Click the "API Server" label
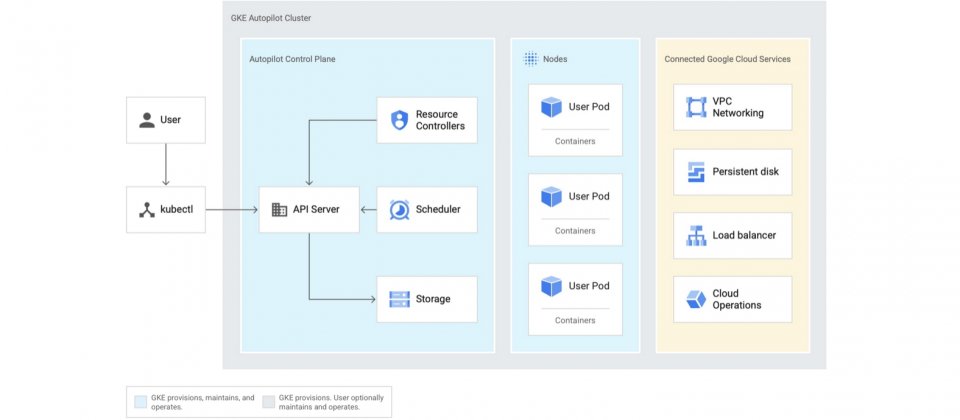 point(316,209)
